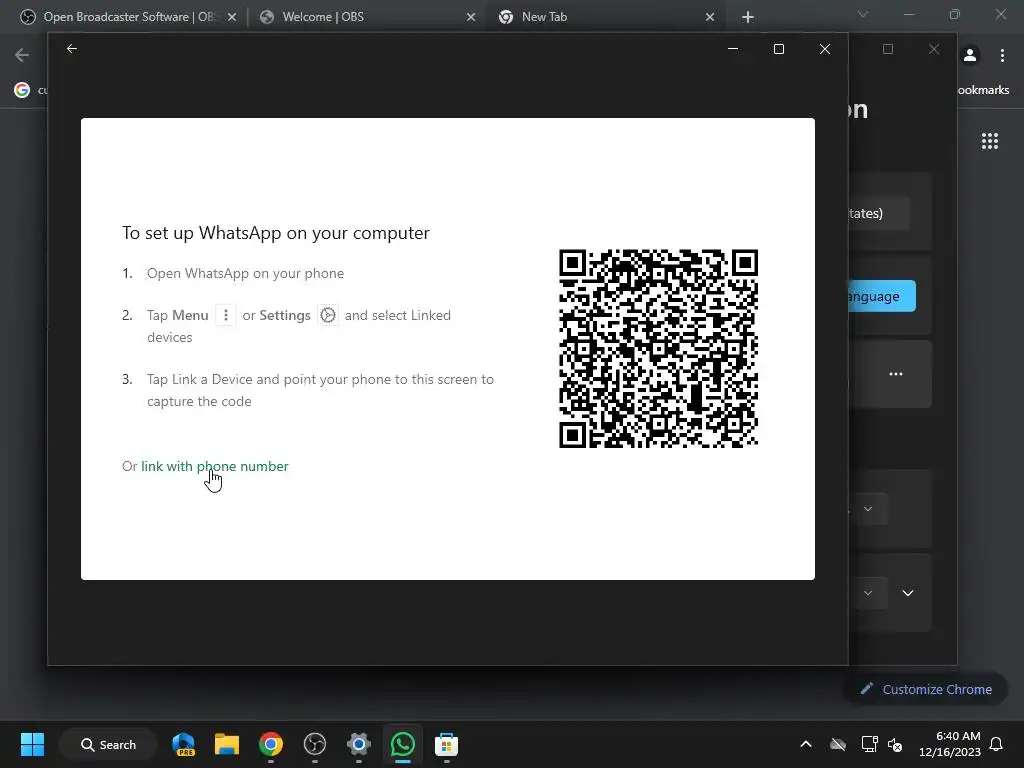1024x768 pixels.
Task: Open OBS Studio from the taskbar
Action: click(x=315, y=744)
